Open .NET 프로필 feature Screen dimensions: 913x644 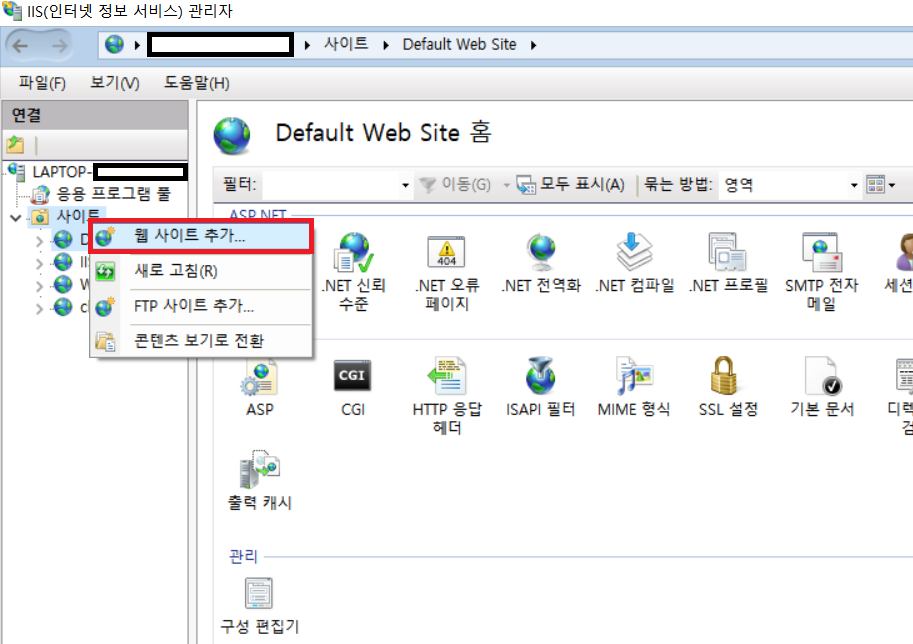728,262
